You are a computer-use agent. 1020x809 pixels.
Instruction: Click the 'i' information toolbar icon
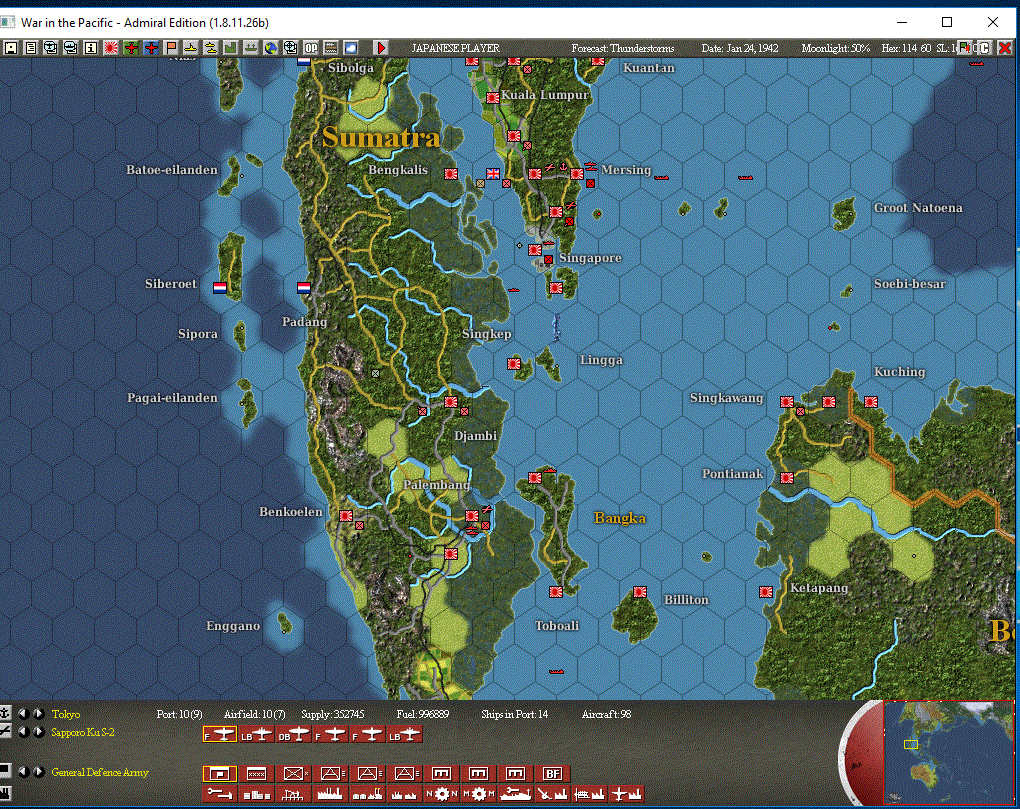tap(90, 47)
